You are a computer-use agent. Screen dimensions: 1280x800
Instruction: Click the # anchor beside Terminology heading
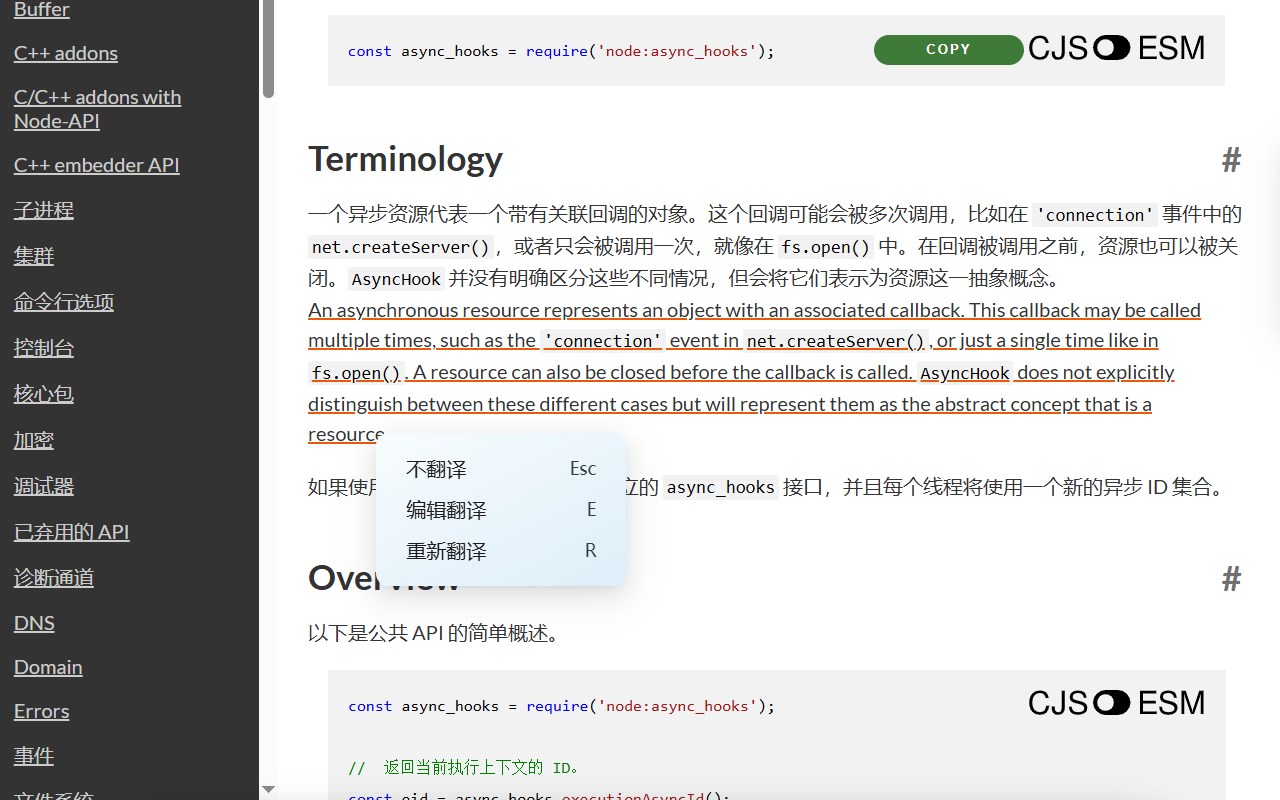(1231, 159)
